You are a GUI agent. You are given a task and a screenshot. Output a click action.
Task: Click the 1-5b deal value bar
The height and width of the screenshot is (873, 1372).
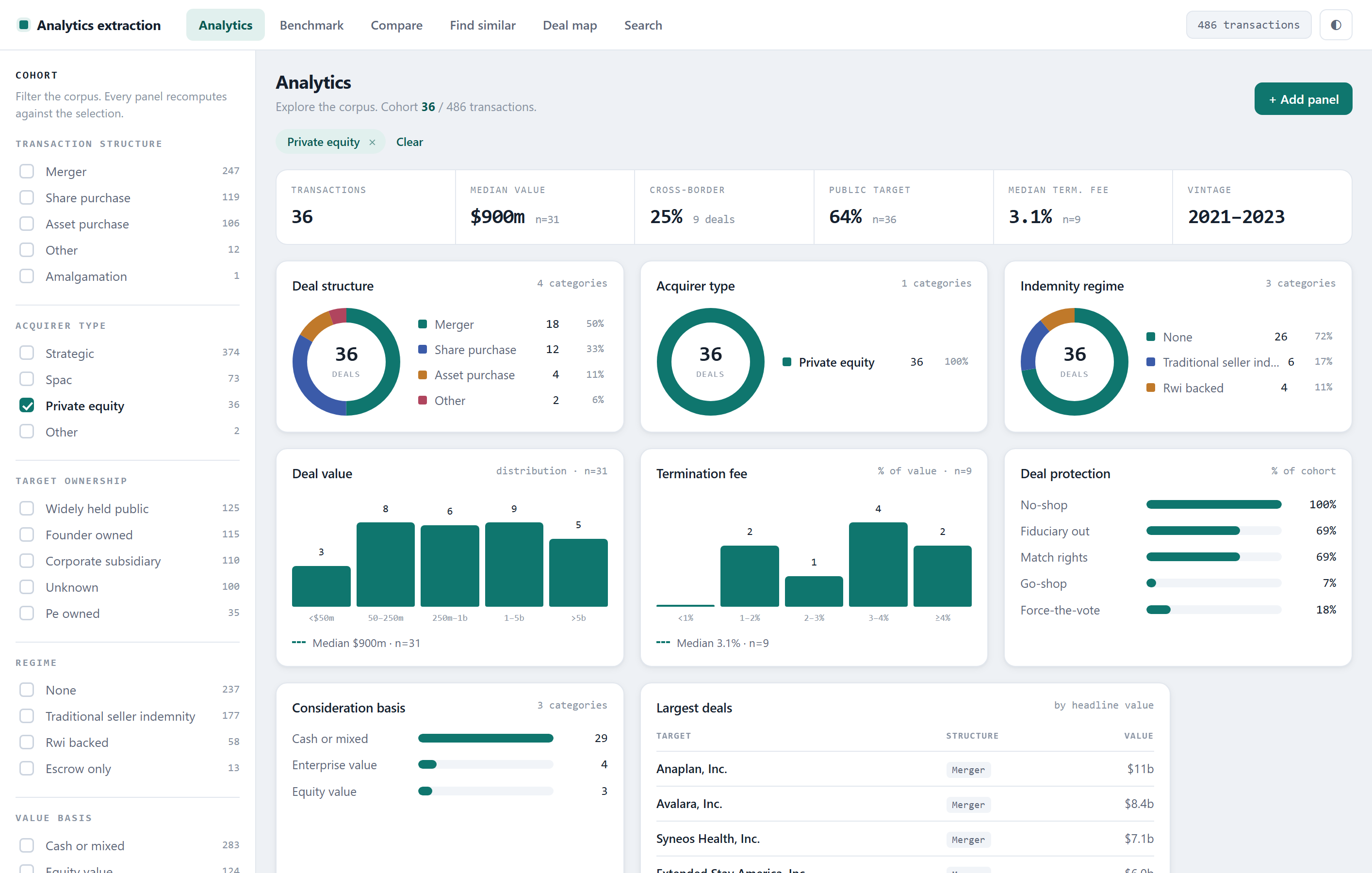click(x=514, y=565)
